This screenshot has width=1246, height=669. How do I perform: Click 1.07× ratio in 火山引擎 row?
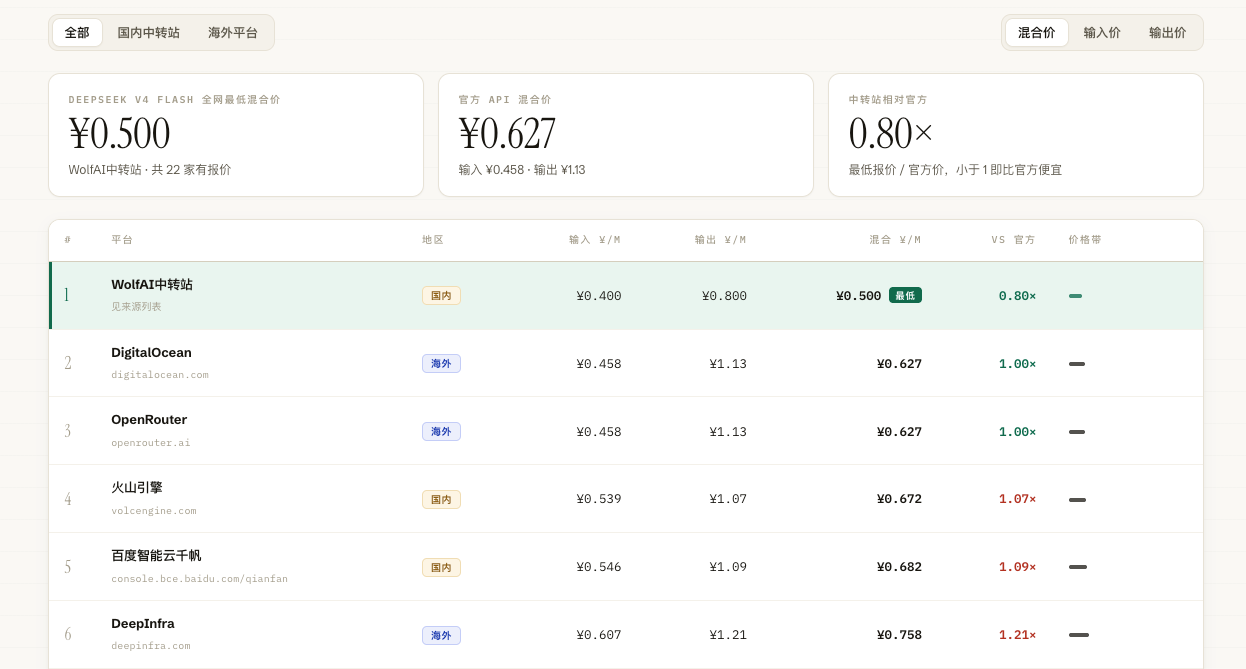point(1017,499)
